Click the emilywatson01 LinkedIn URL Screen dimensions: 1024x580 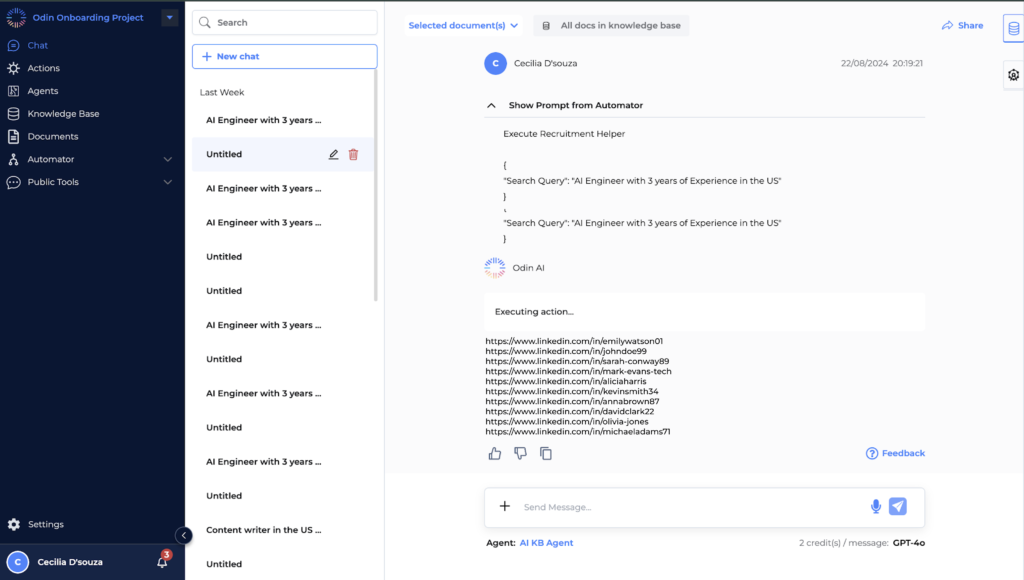574,341
